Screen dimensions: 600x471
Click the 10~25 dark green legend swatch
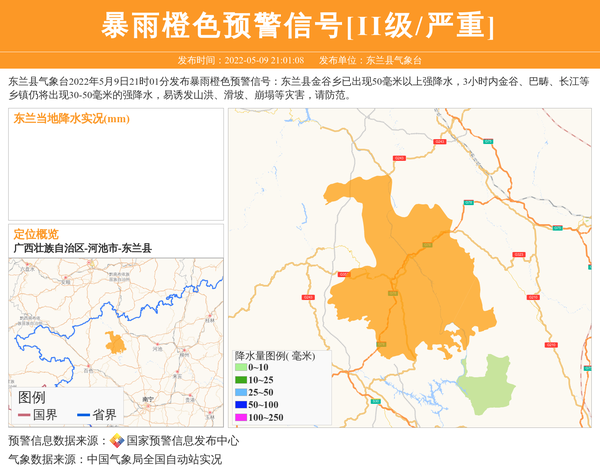pyautogui.click(x=240, y=380)
